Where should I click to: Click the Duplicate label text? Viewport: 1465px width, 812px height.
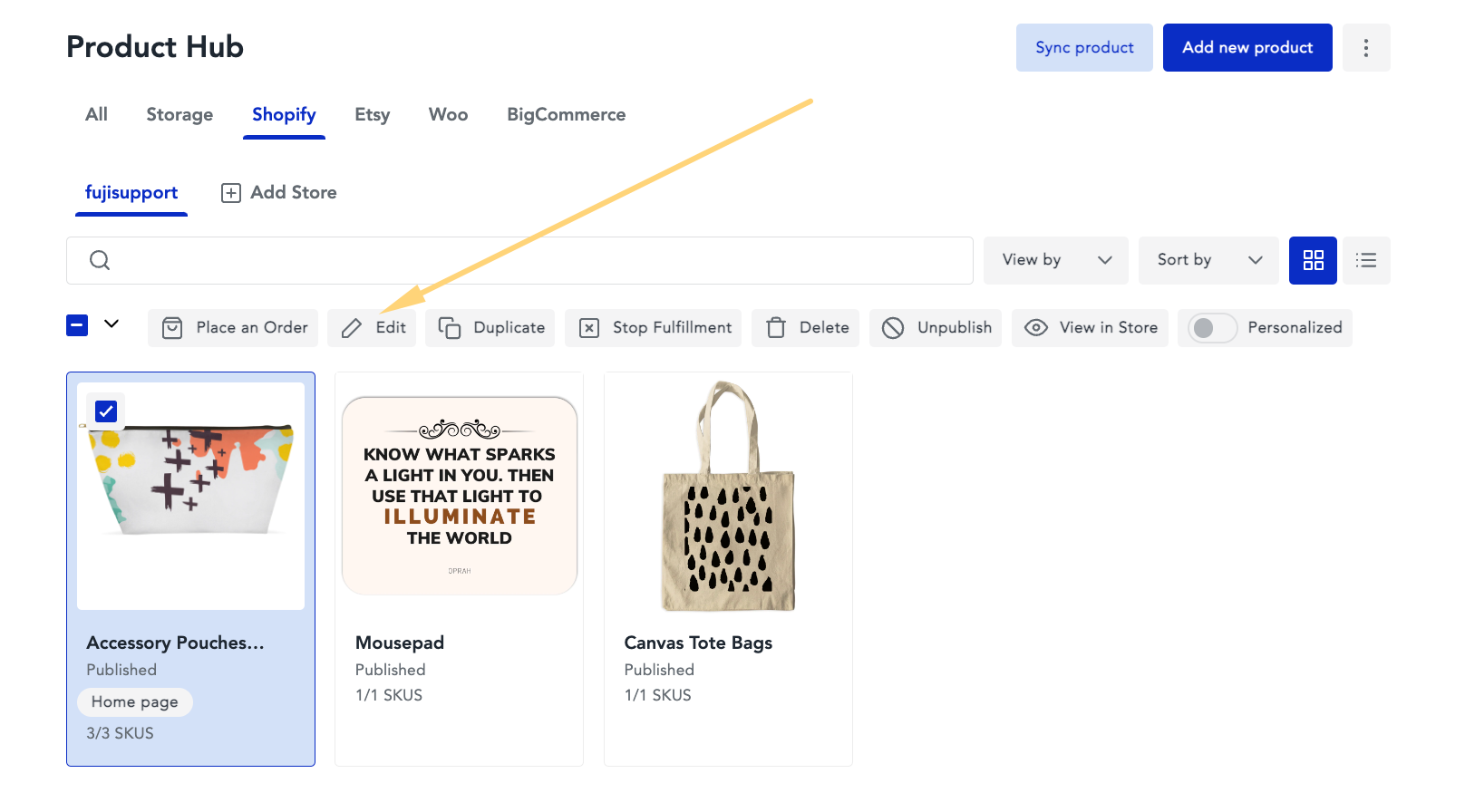509,328
